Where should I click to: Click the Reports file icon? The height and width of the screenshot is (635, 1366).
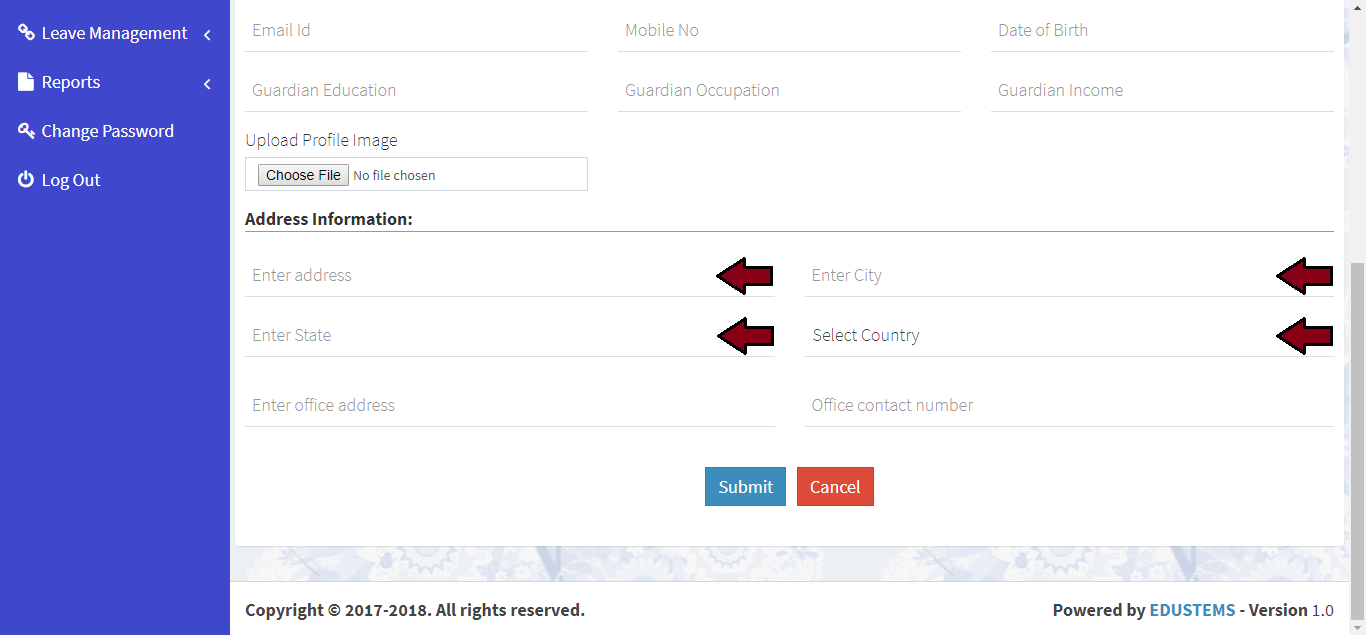[x=26, y=82]
